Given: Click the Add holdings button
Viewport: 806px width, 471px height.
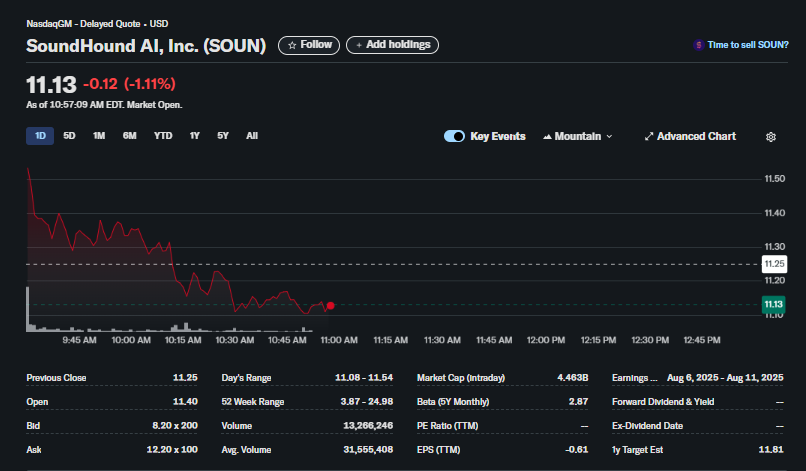Looking at the screenshot, I should click(x=392, y=45).
